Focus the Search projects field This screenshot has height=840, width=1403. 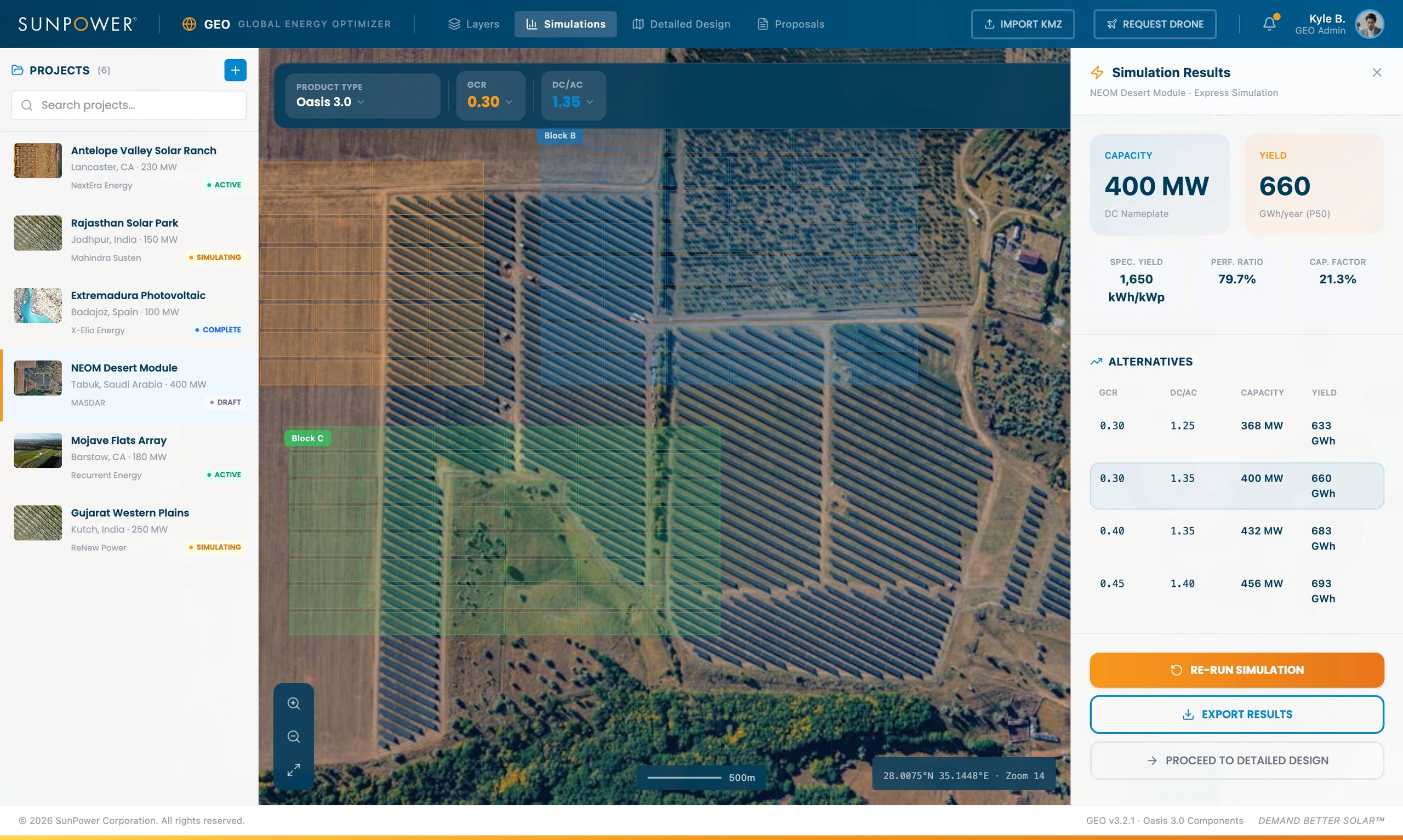point(129,105)
